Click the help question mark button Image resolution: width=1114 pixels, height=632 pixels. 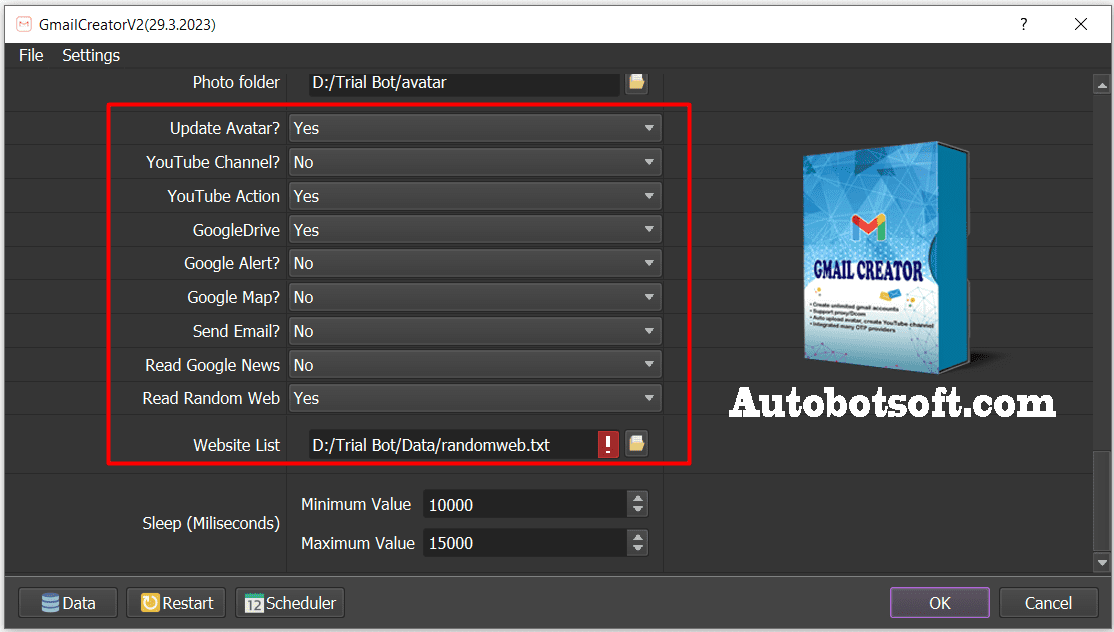[1024, 25]
